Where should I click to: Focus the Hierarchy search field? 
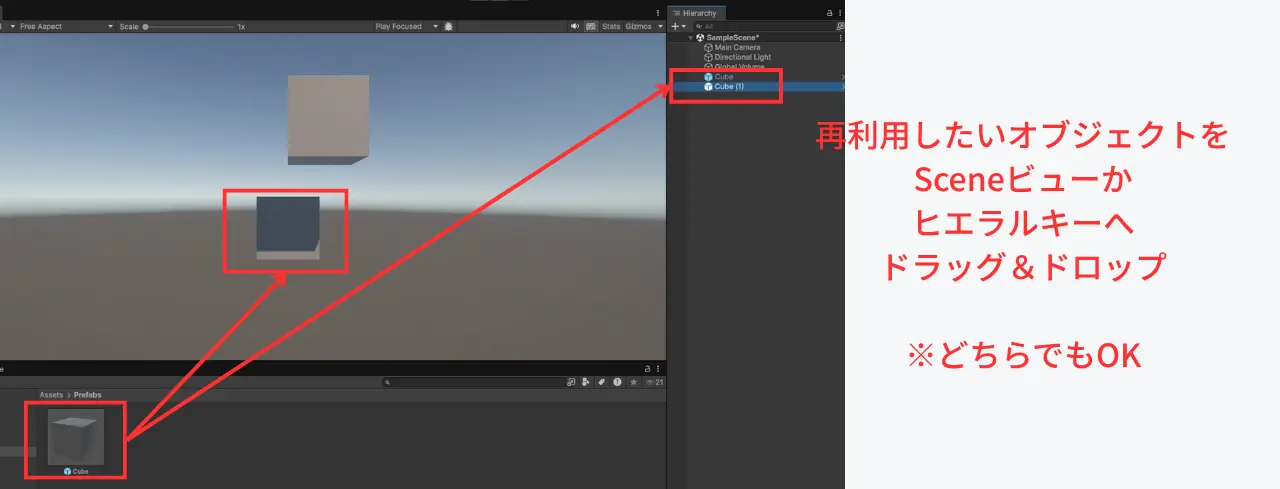tap(764, 26)
